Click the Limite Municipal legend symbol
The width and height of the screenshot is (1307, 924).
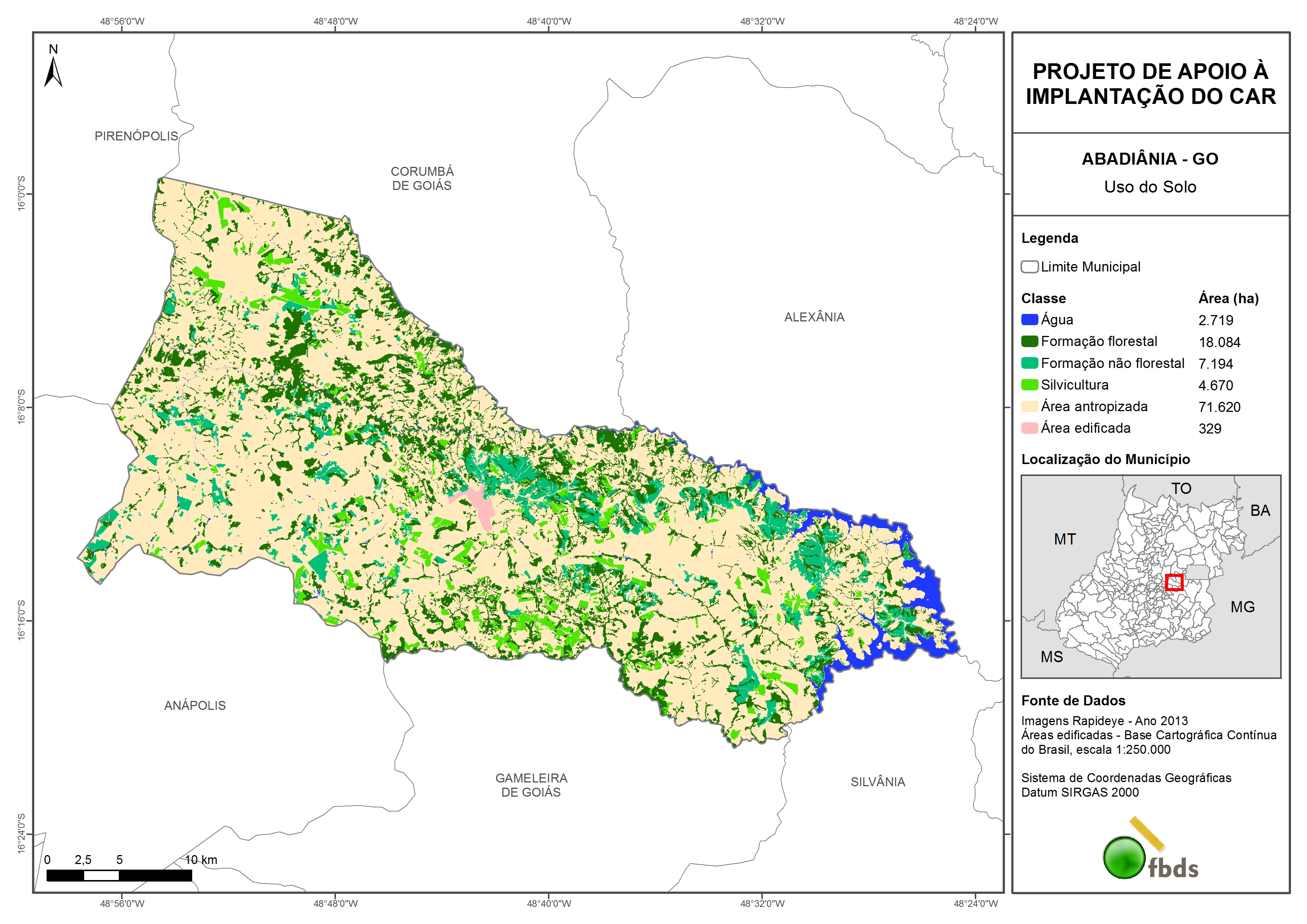1029,266
